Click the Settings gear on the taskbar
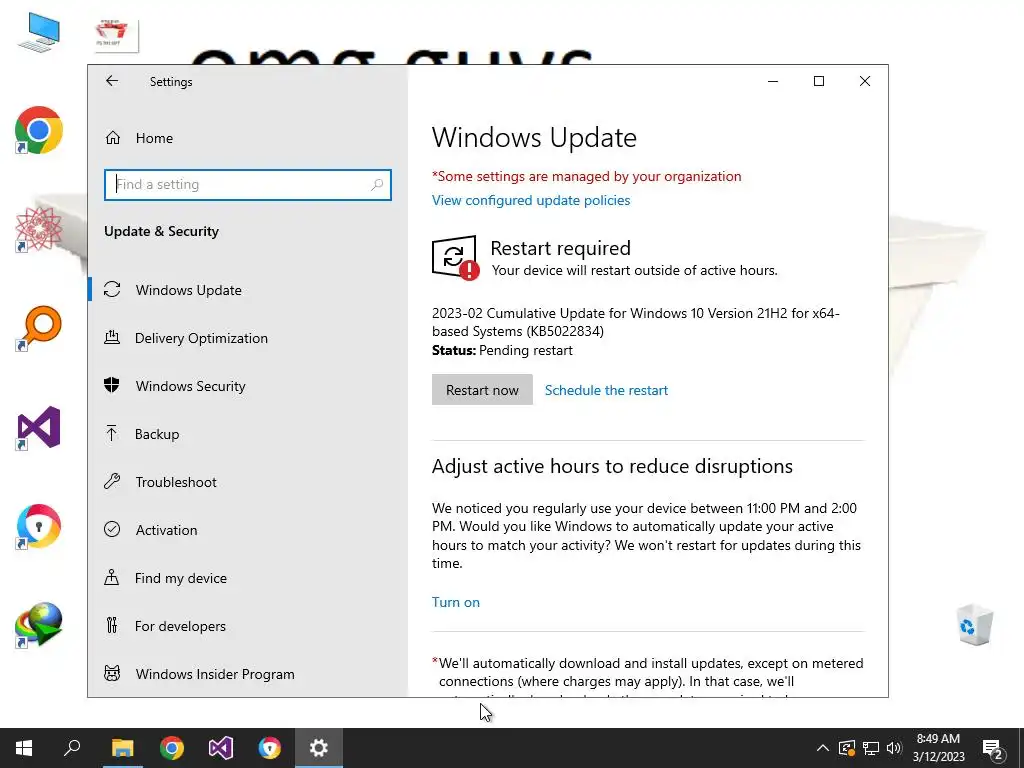Image resolution: width=1024 pixels, height=768 pixels. (319, 748)
